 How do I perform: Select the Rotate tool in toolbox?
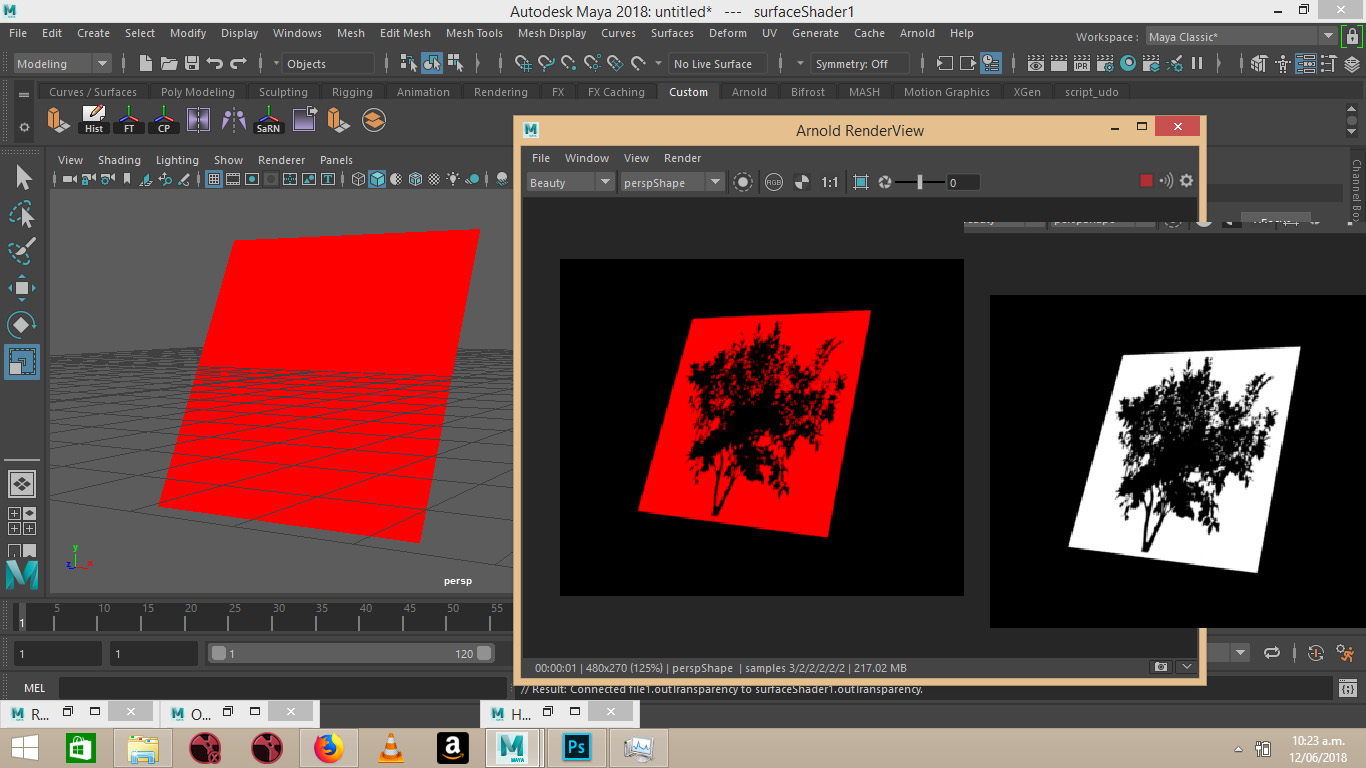pyautogui.click(x=22, y=324)
